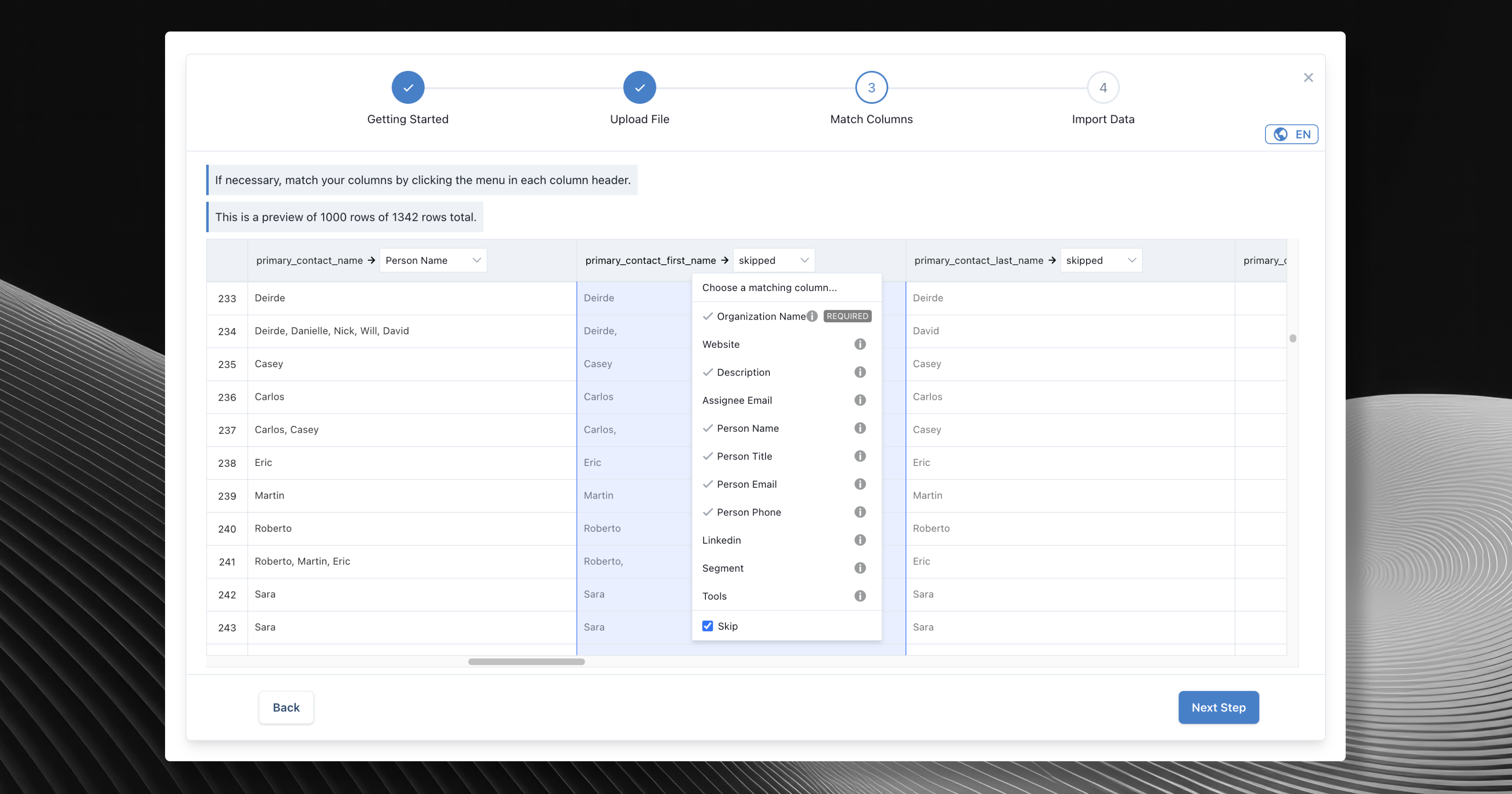The image size is (1512, 794).
Task: Click the info icon for Linkedin option
Action: coord(860,540)
